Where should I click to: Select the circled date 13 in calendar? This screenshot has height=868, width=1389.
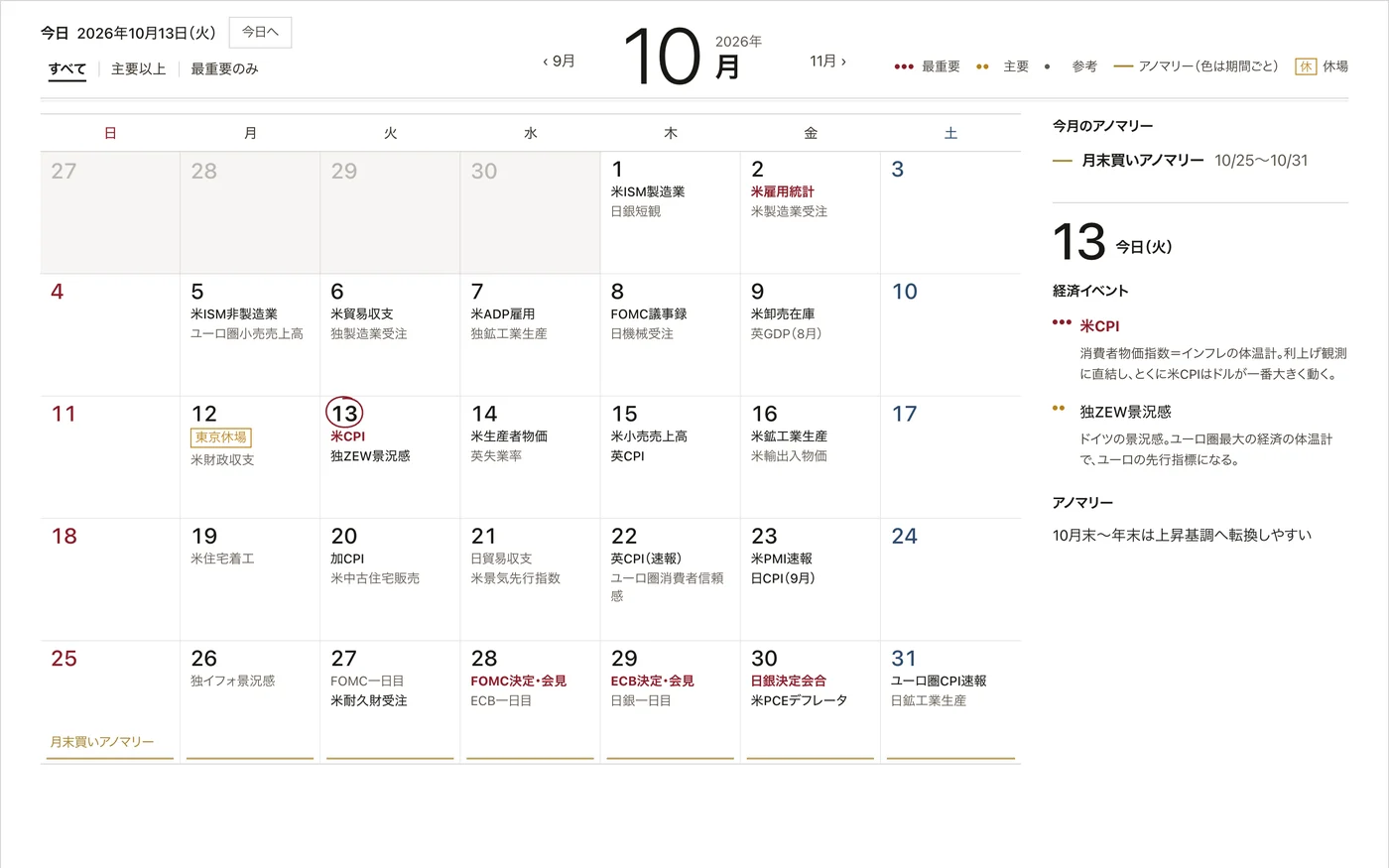[344, 413]
